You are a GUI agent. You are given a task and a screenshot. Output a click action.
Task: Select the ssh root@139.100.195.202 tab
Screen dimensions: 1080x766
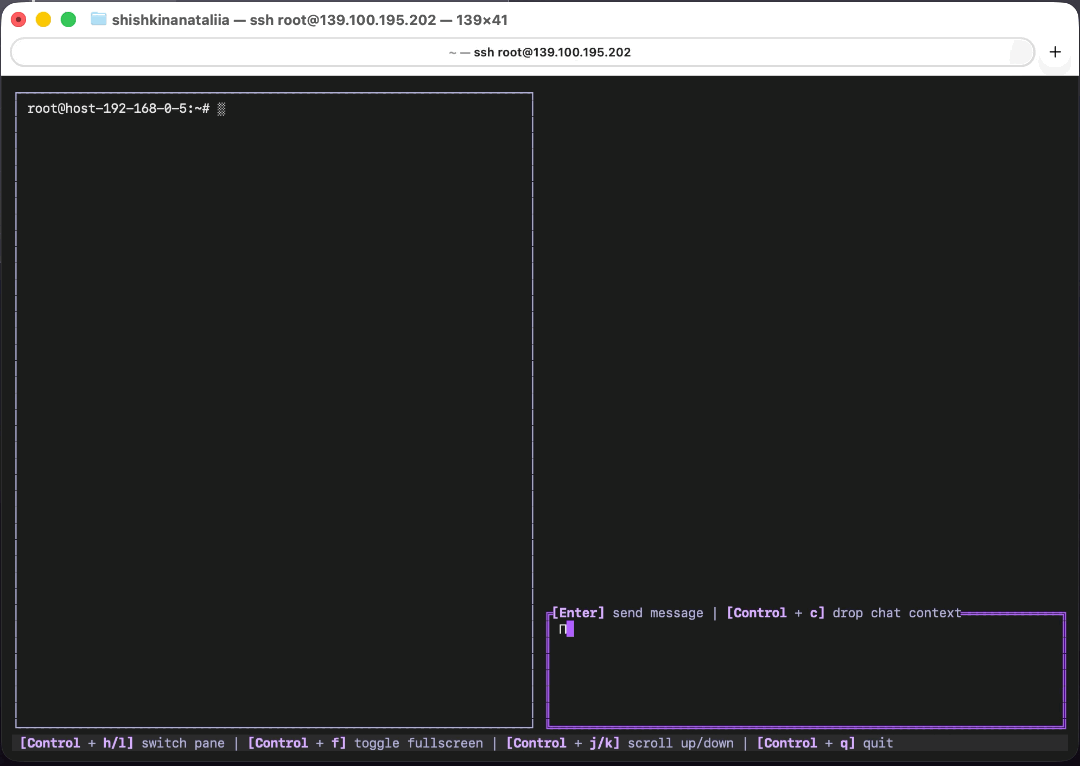coord(523,52)
